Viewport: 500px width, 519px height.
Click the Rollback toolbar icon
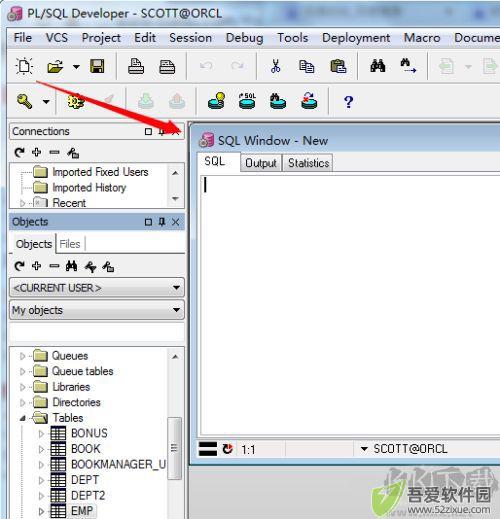177,101
